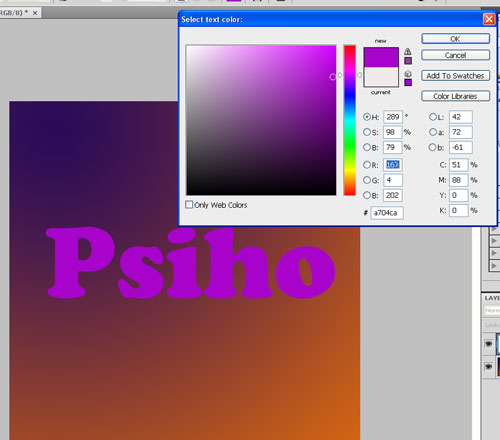Select the H hue radio button
This screenshot has height=440, width=500.
[367, 117]
